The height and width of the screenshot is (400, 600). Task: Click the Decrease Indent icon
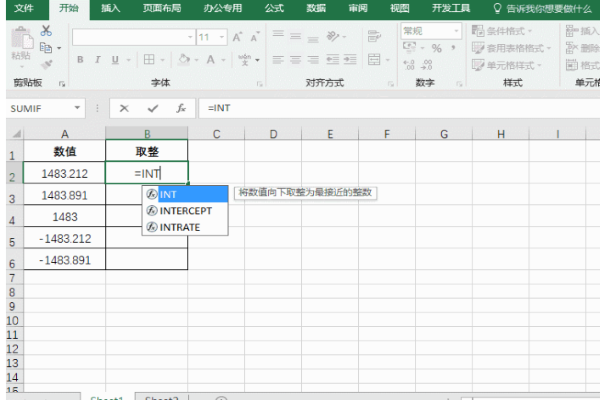[332, 59]
